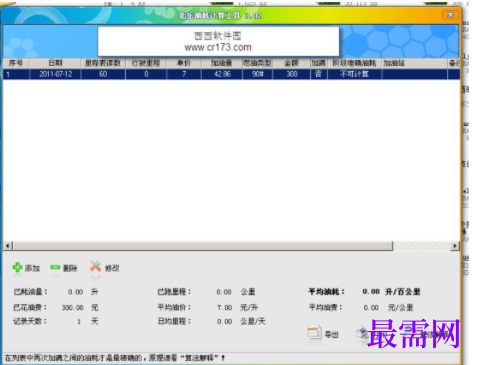Click the horizontal scrollbar thumb

pos(203,246)
